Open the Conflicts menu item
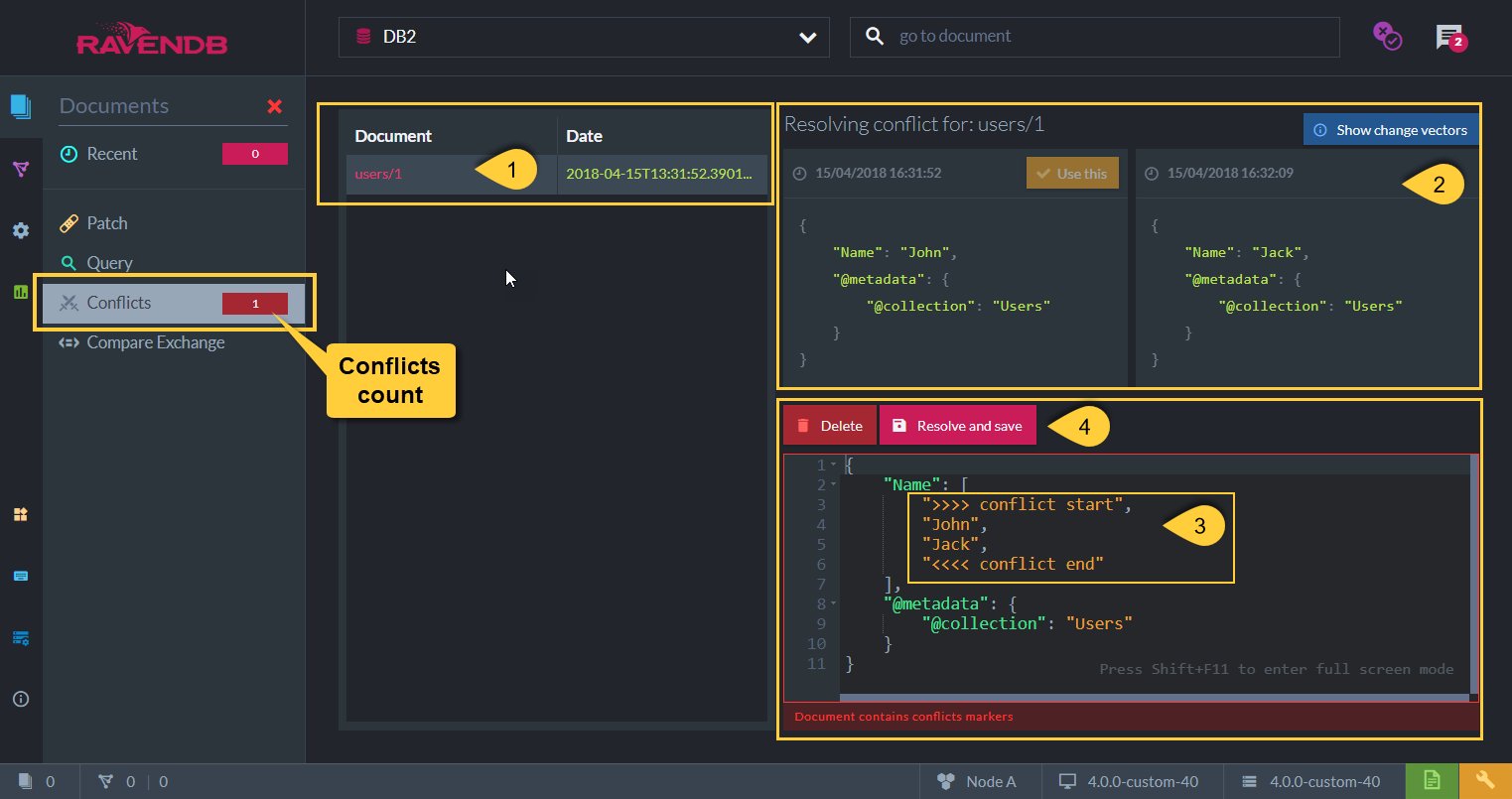This screenshot has width=1512, height=799. [174, 303]
